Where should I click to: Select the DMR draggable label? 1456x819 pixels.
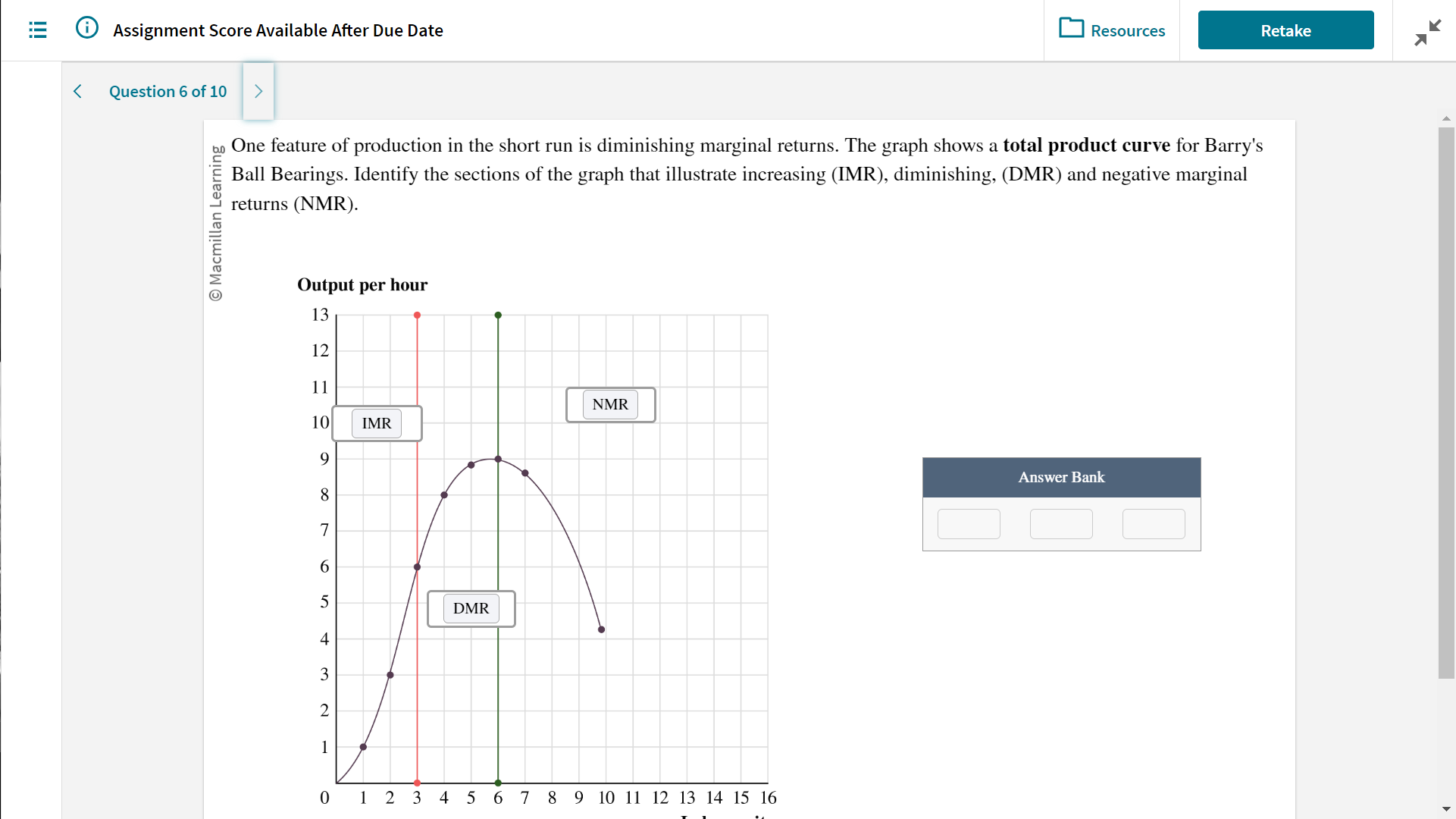(x=471, y=608)
